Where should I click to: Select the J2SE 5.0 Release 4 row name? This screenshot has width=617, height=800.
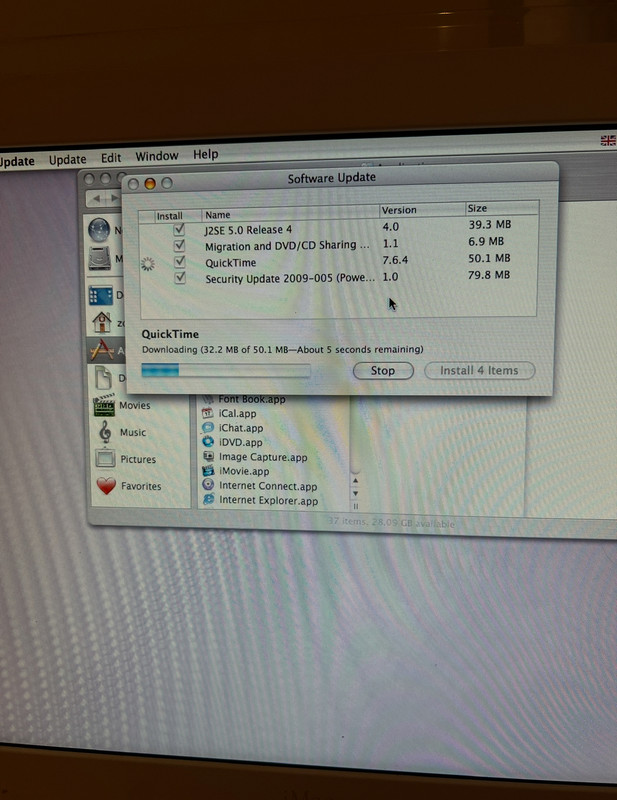[x=248, y=230]
